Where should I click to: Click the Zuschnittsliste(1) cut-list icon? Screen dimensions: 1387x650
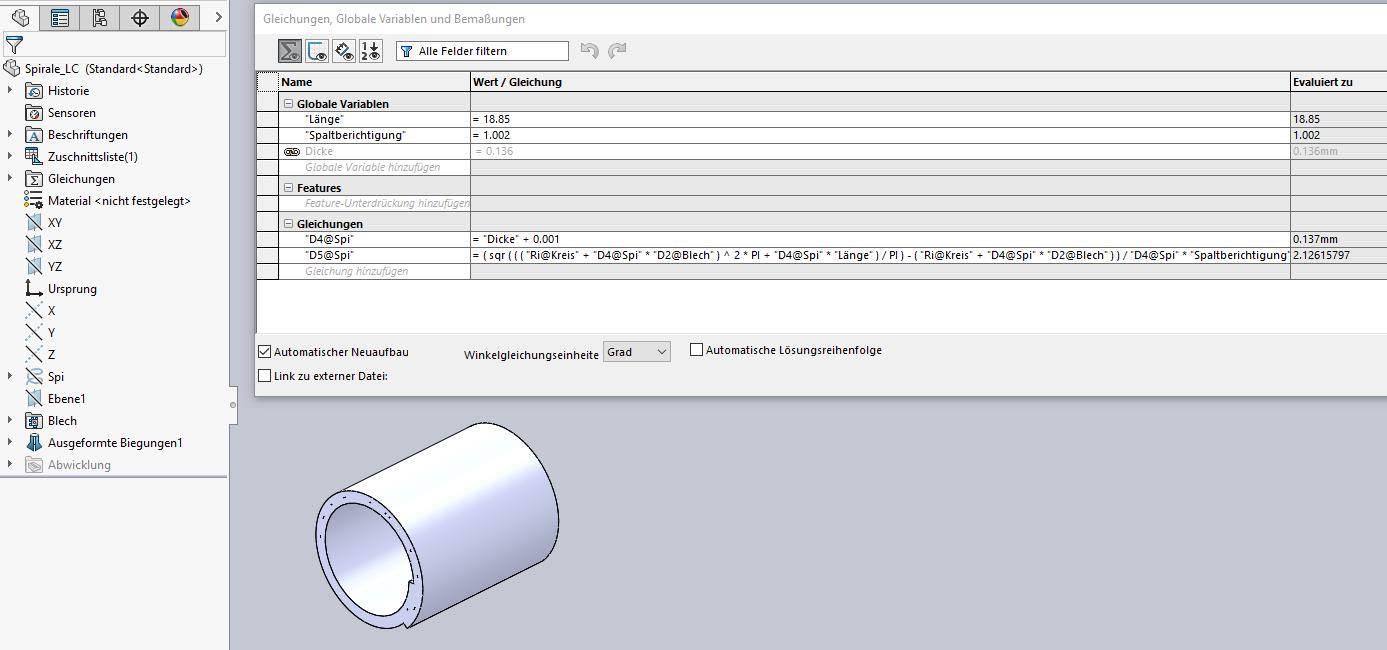[34, 157]
